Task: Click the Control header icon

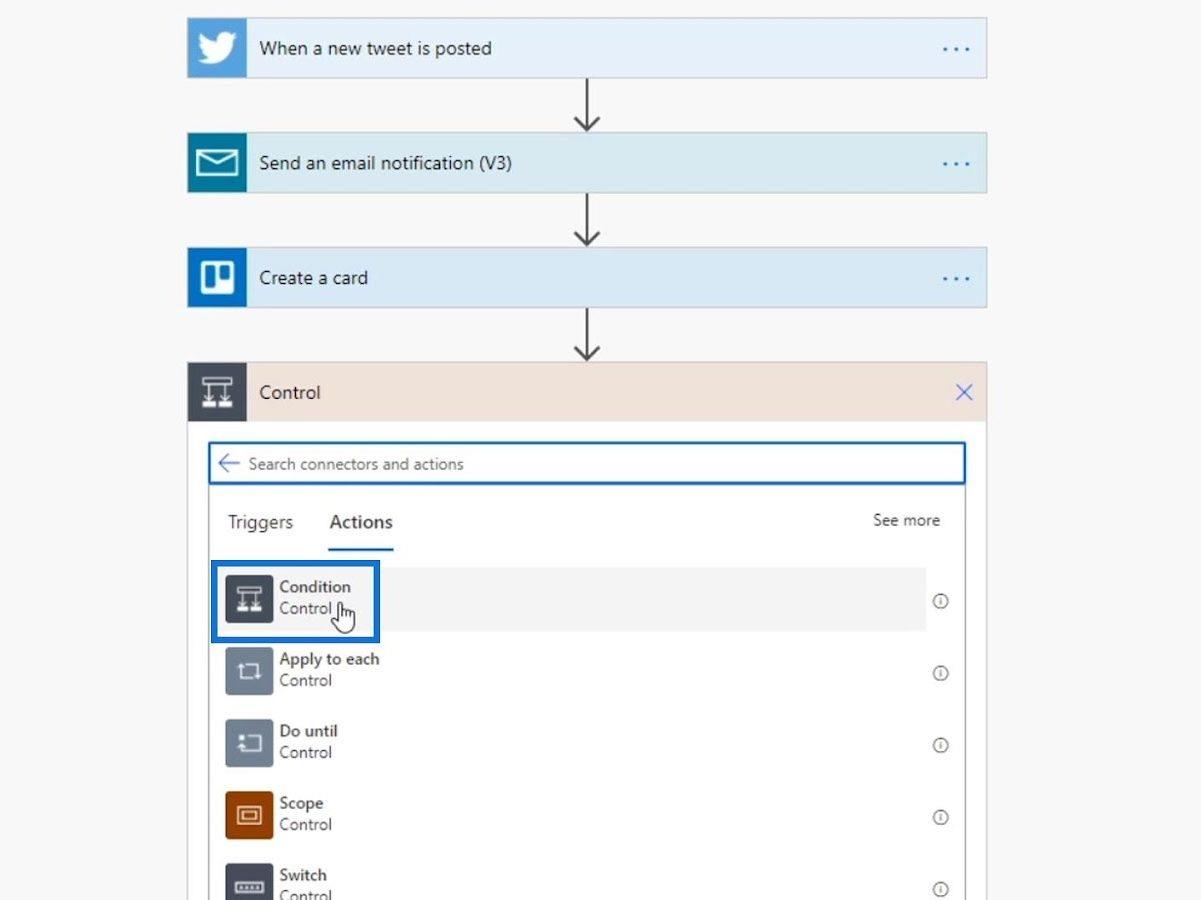Action: click(x=217, y=392)
